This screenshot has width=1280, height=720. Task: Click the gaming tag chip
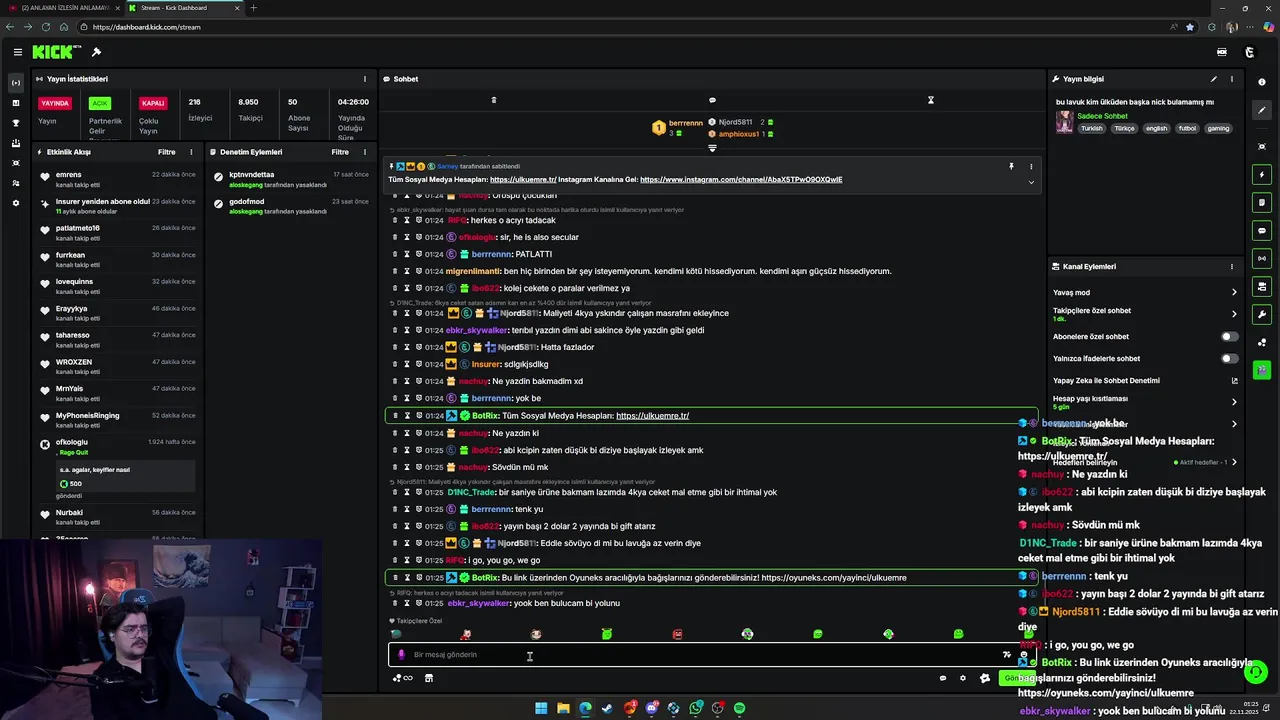point(1218,128)
